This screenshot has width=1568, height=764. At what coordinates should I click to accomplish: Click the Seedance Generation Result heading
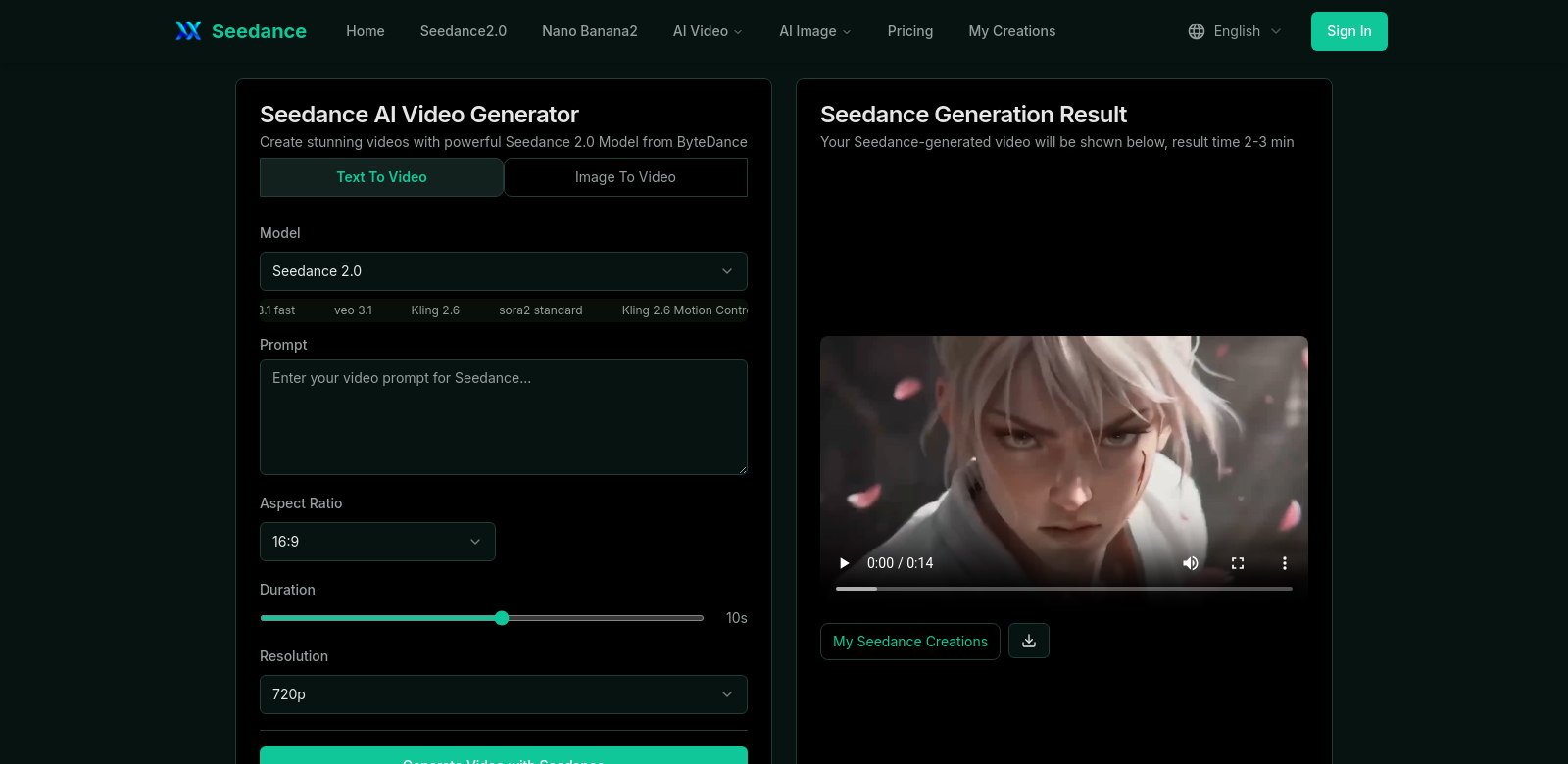973,115
